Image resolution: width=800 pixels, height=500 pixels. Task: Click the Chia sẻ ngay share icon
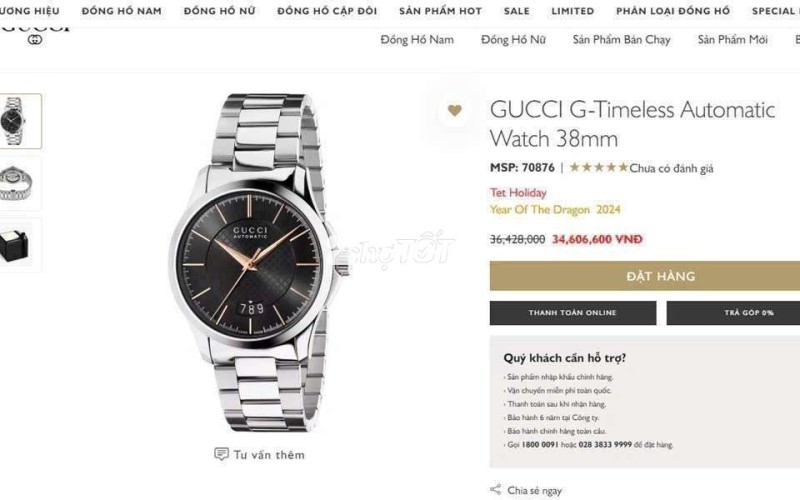[495, 489]
